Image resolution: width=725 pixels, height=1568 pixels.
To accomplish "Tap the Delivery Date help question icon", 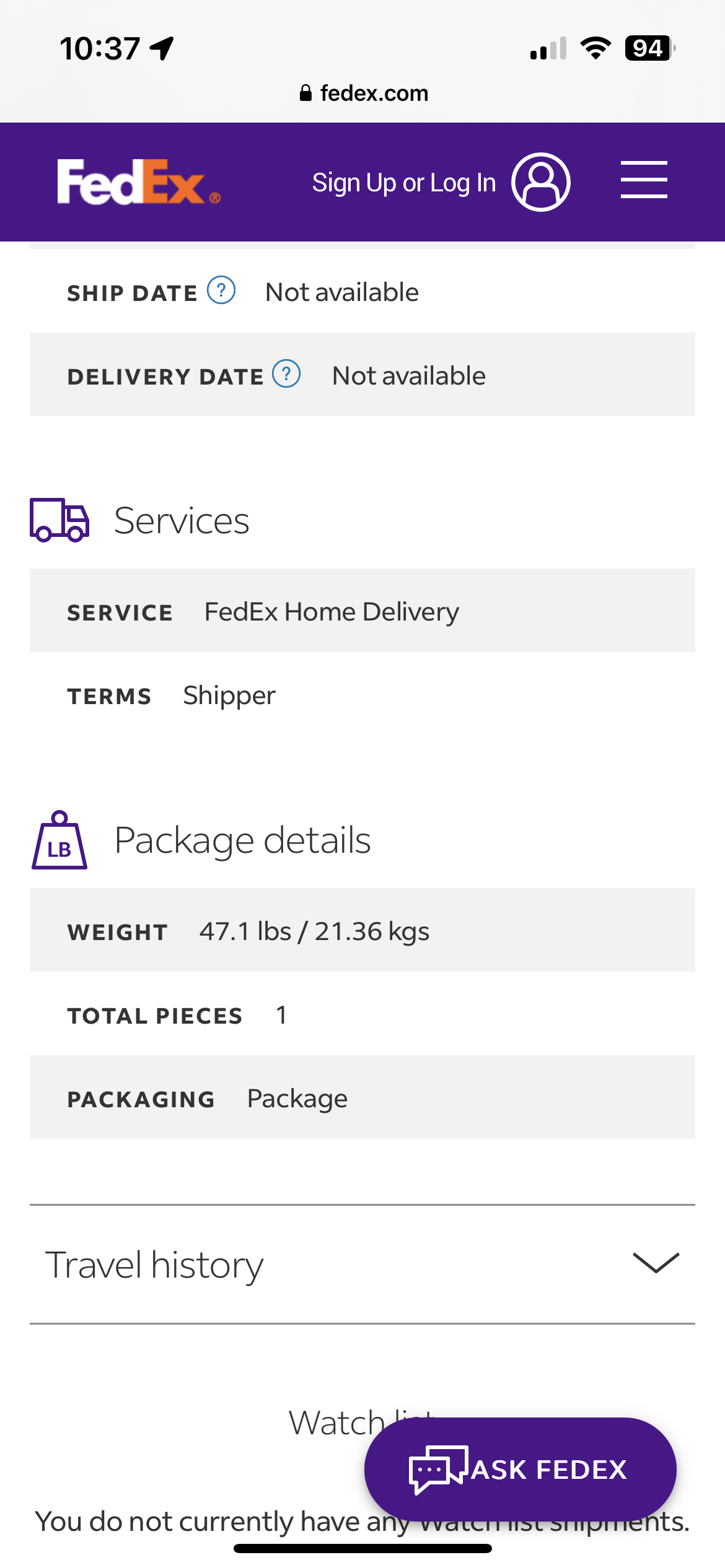I will tap(286, 374).
